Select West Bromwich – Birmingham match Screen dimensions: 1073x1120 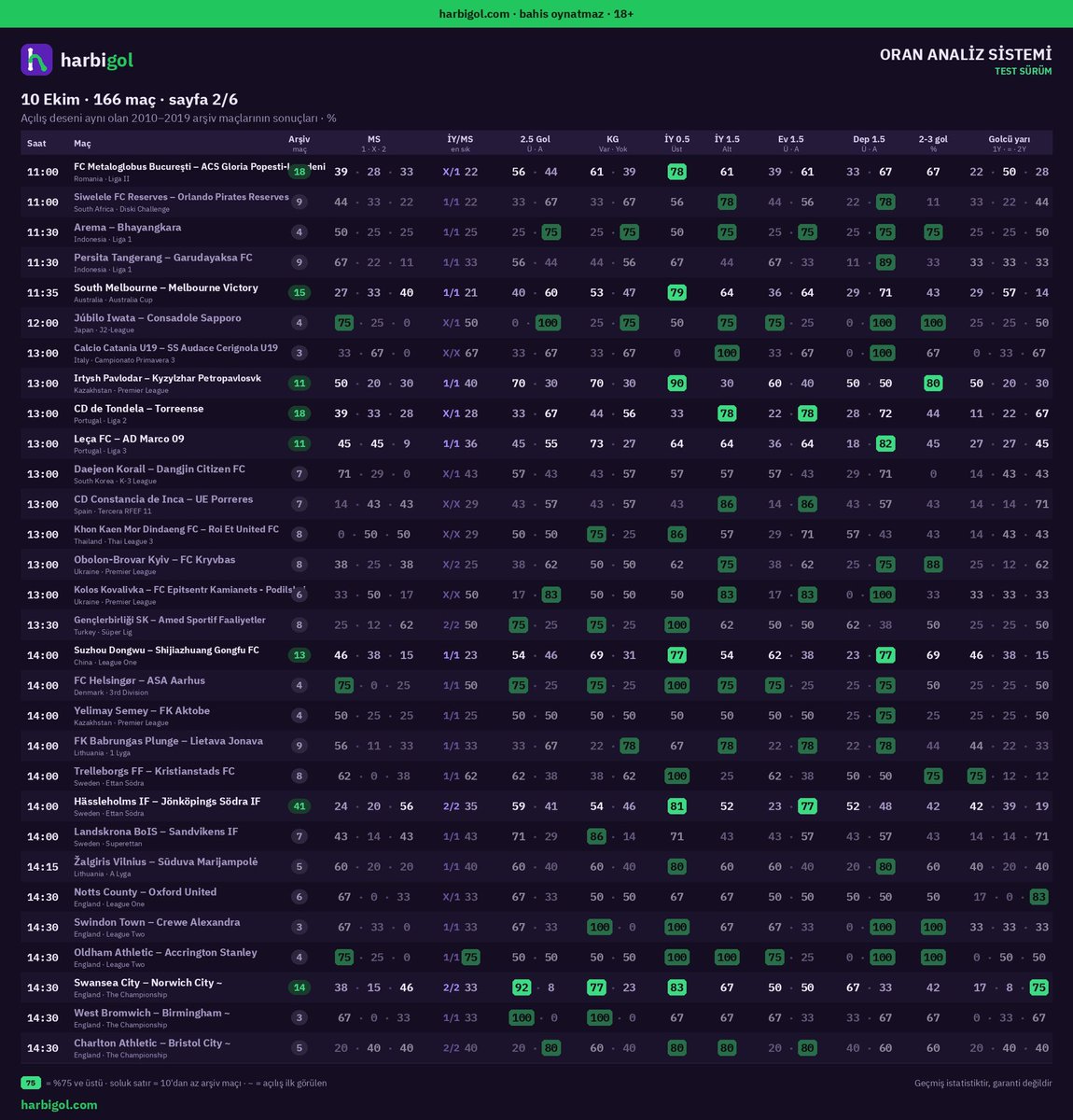point(536,1018)
